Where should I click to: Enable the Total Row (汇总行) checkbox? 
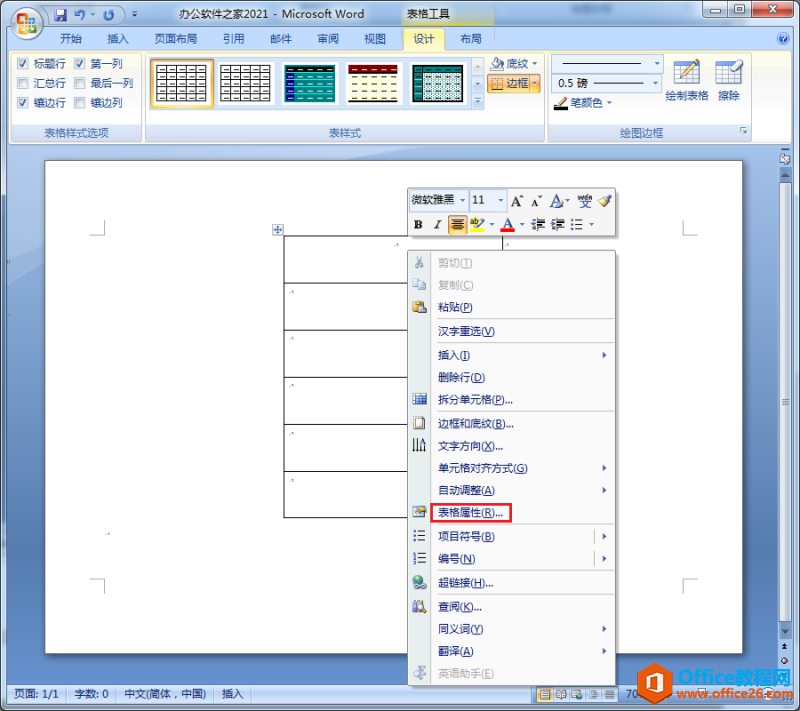pos(22,83)
